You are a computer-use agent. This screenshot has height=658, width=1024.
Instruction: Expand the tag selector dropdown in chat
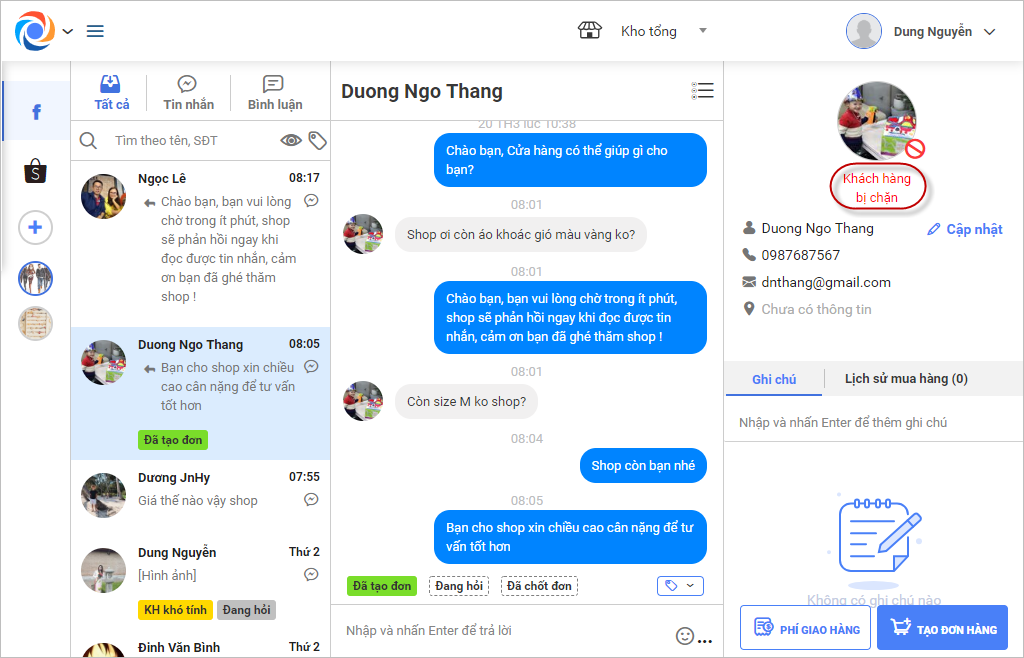click(680, 586)
